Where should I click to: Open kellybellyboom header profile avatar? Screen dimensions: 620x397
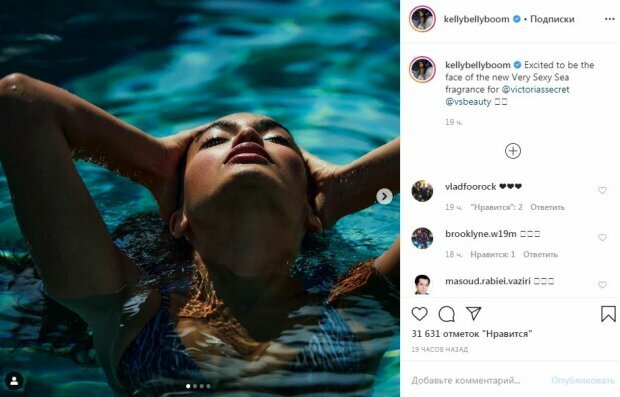[x=422, y=19]
